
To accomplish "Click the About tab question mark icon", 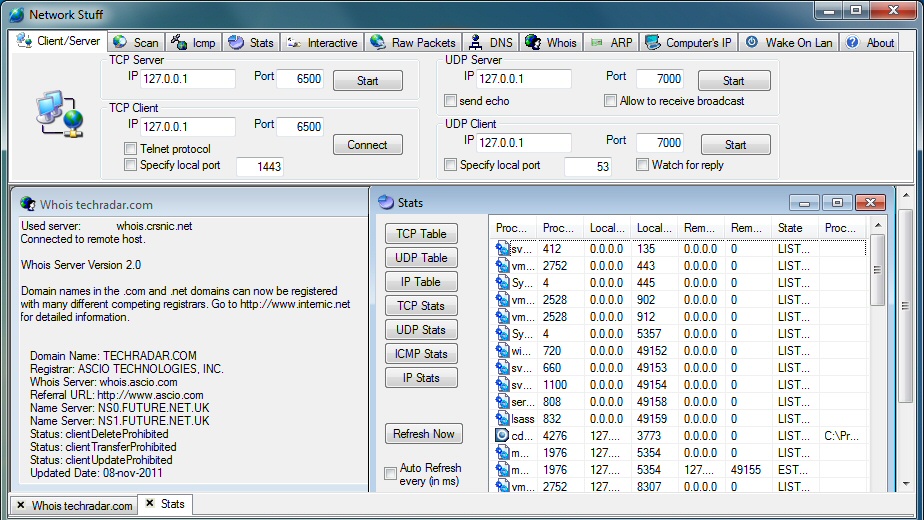I will (x=852, y=42).
